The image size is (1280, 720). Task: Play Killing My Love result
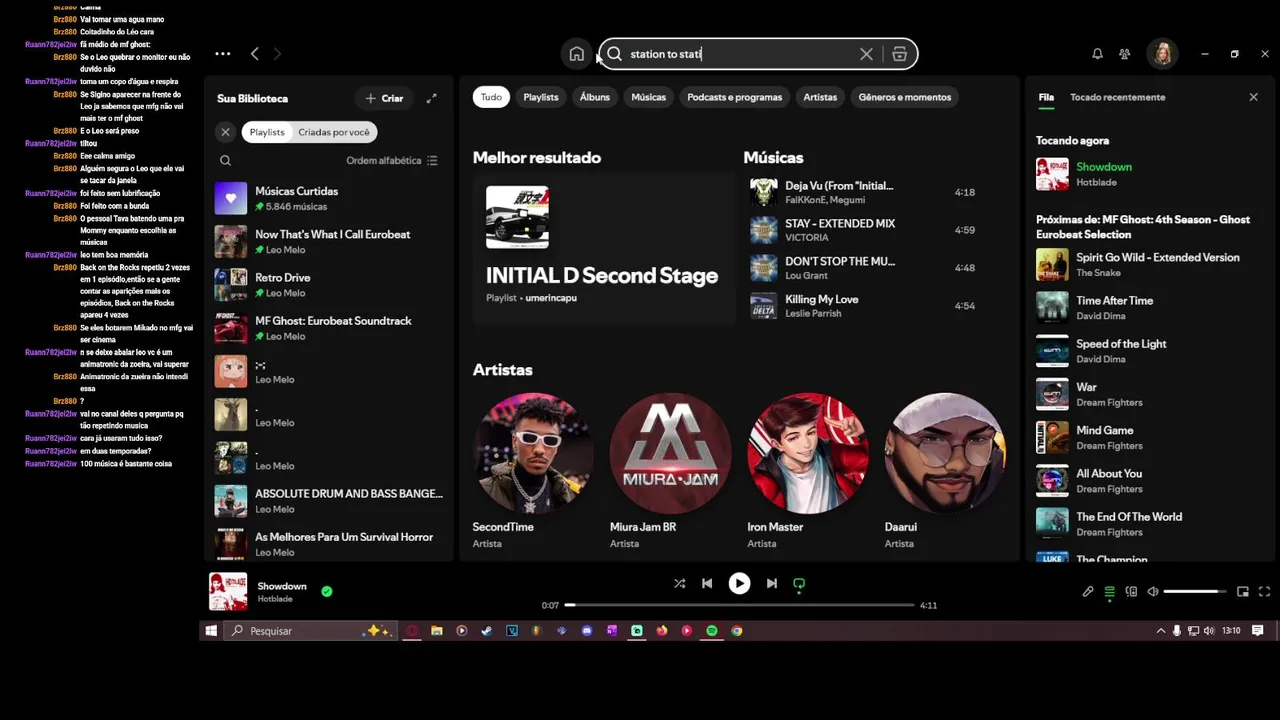click(864, 306)
